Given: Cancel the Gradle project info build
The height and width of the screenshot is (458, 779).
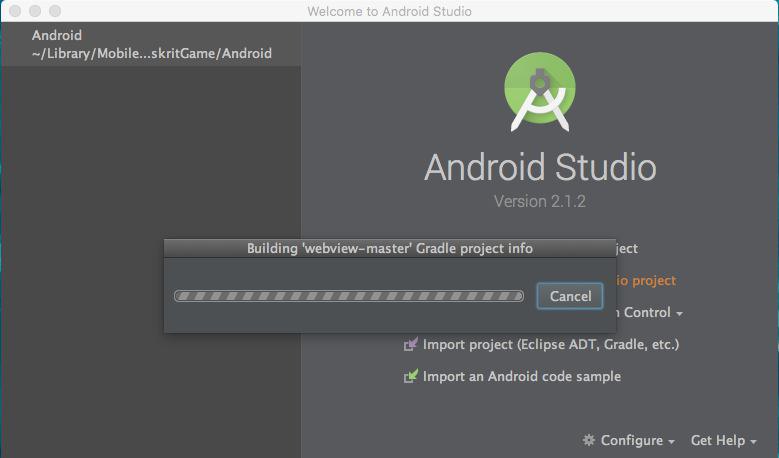Looking at the screenshot, I should click(x=570, y=296).
